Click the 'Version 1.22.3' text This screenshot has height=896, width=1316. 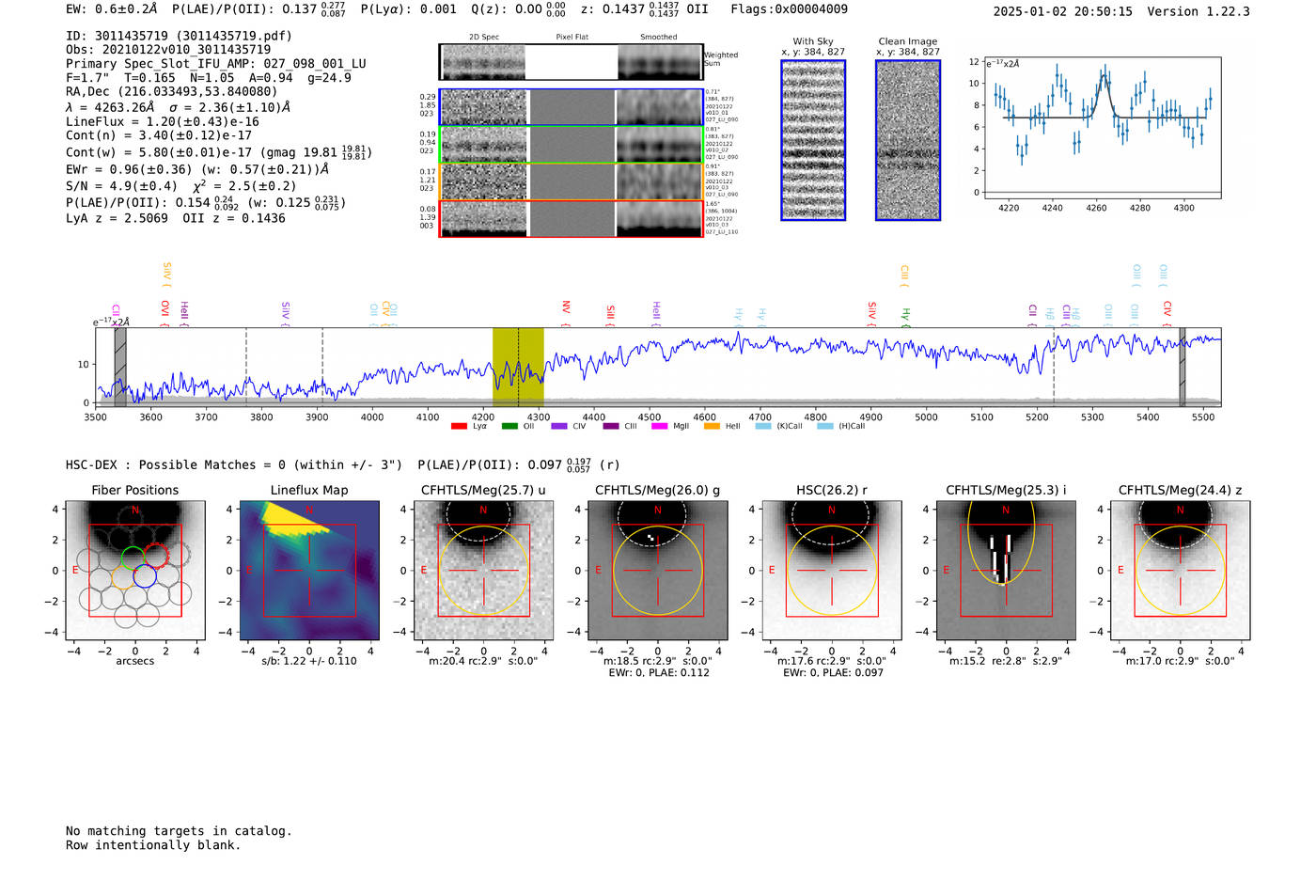coord(1198,11)
